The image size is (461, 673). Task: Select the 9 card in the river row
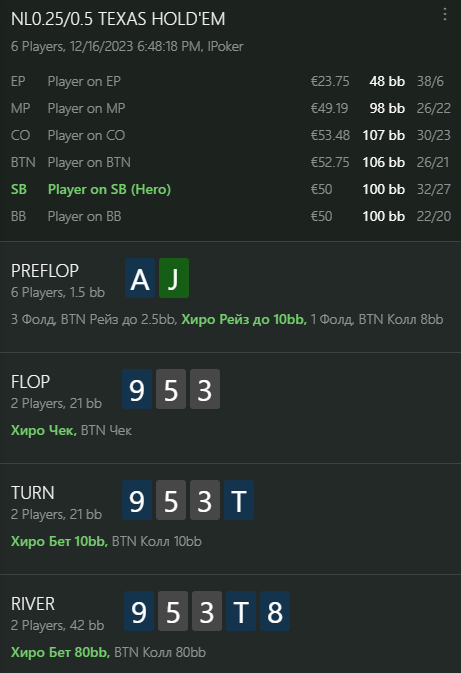[139, 611]
